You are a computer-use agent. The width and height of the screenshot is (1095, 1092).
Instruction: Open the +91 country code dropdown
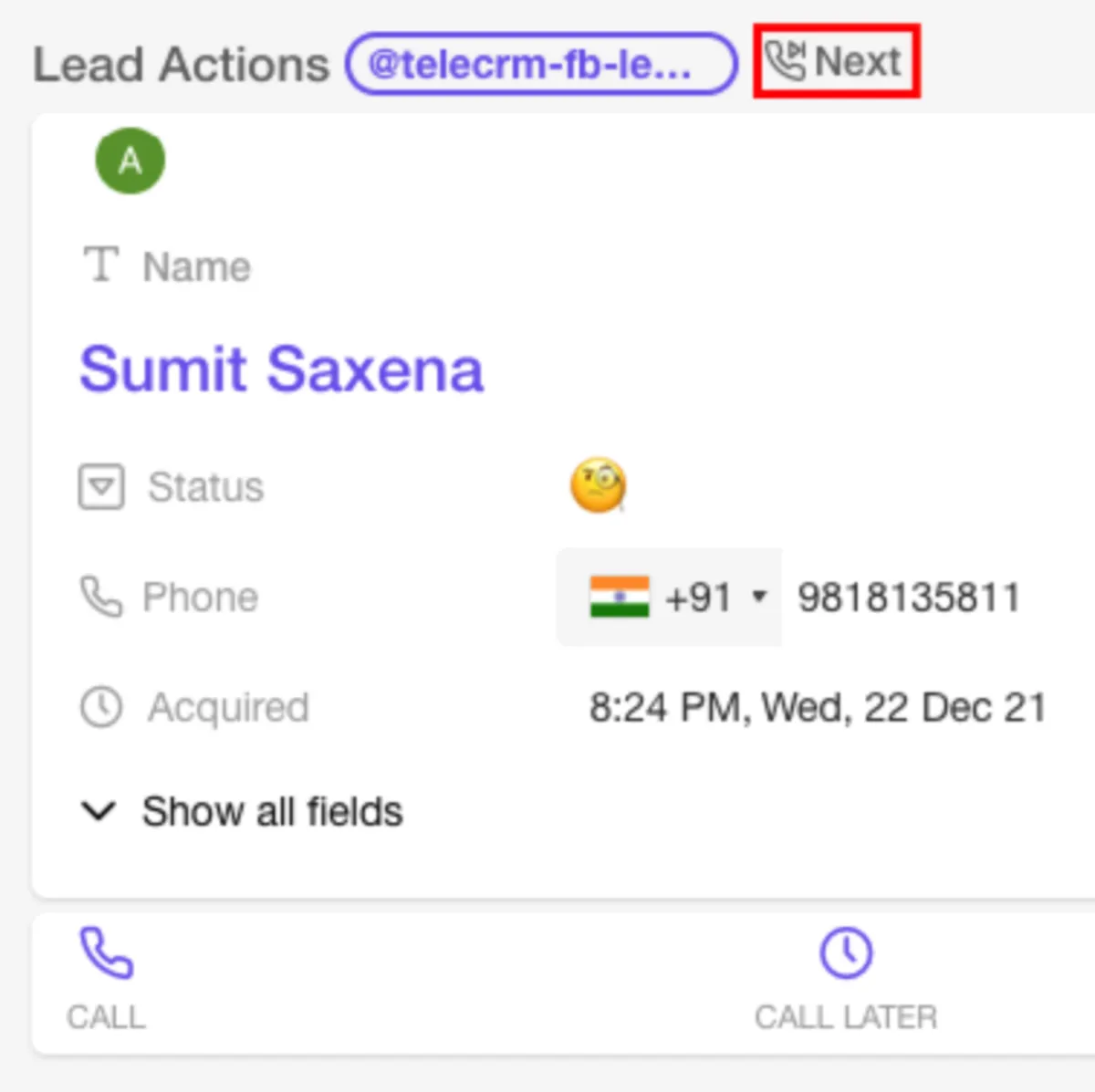[x=757, y=598]
